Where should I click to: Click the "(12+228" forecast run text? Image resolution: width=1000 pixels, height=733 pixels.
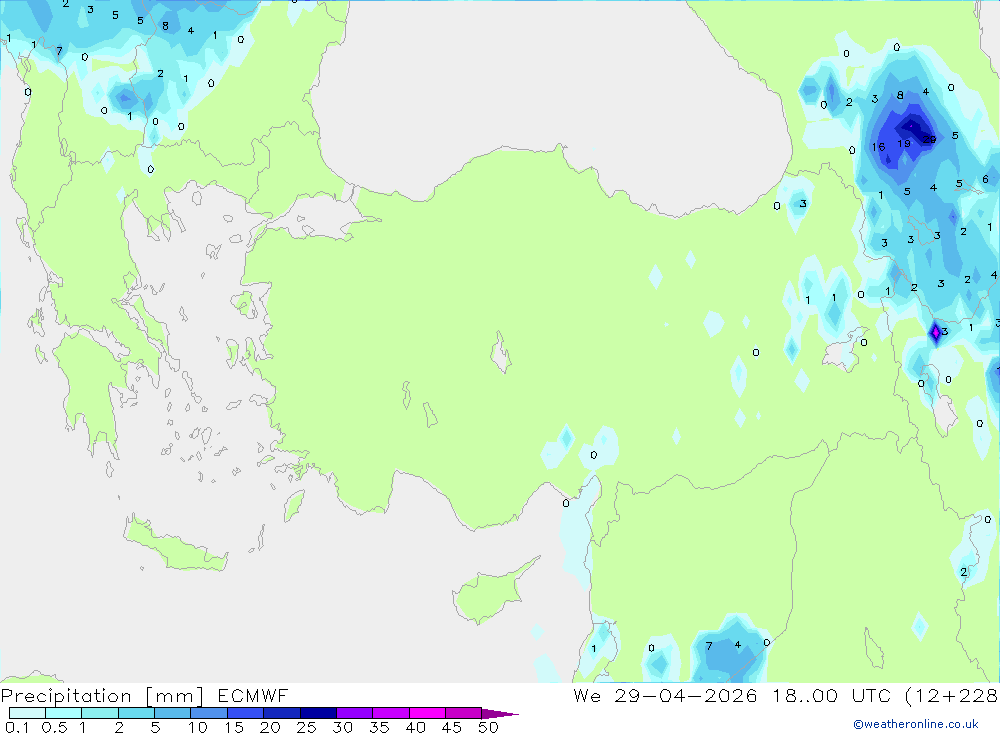tap(952, 696)
